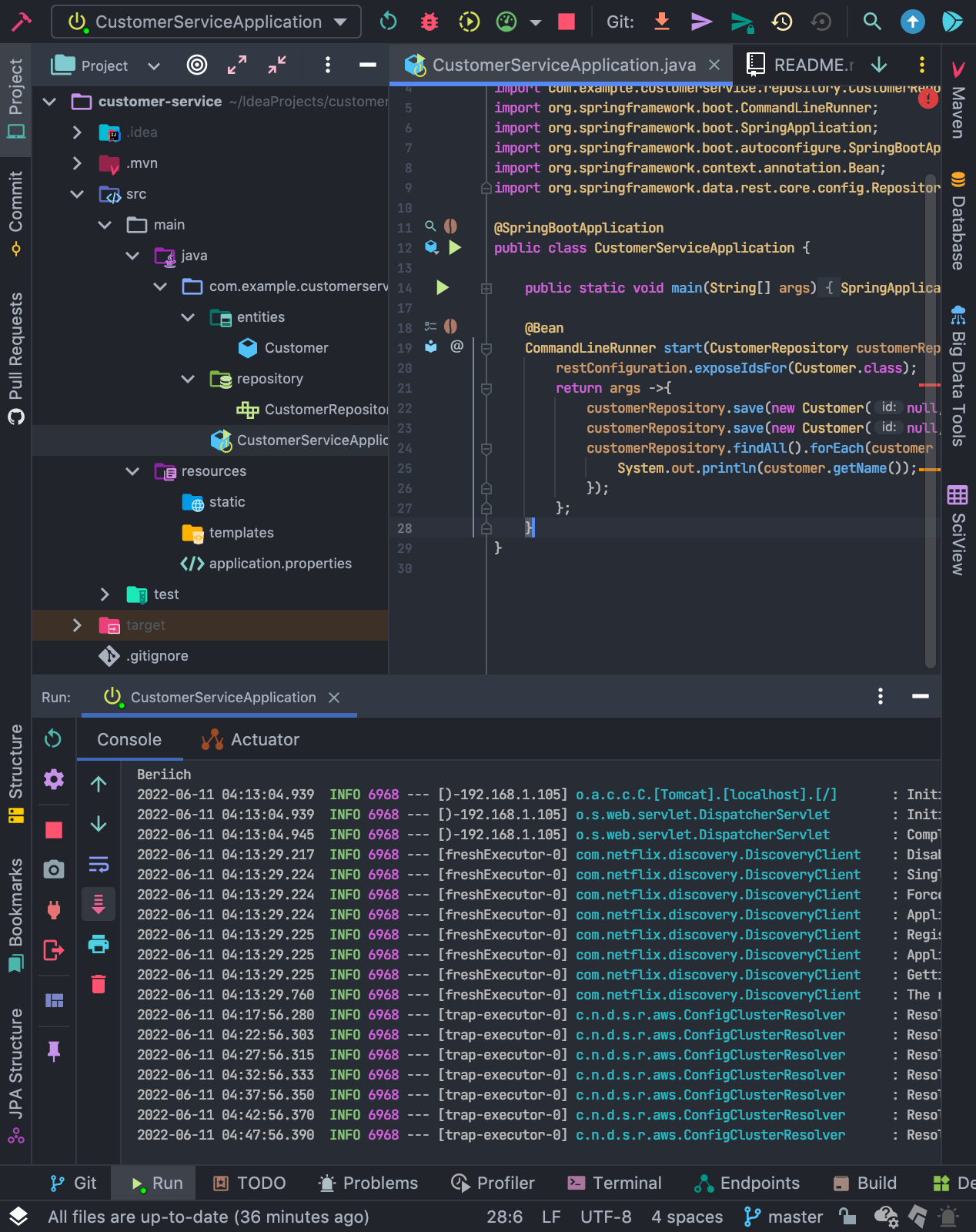Toggle soft-wrap in the console
This screenshot has width=976, height=1232.
(x=99, y=864)
